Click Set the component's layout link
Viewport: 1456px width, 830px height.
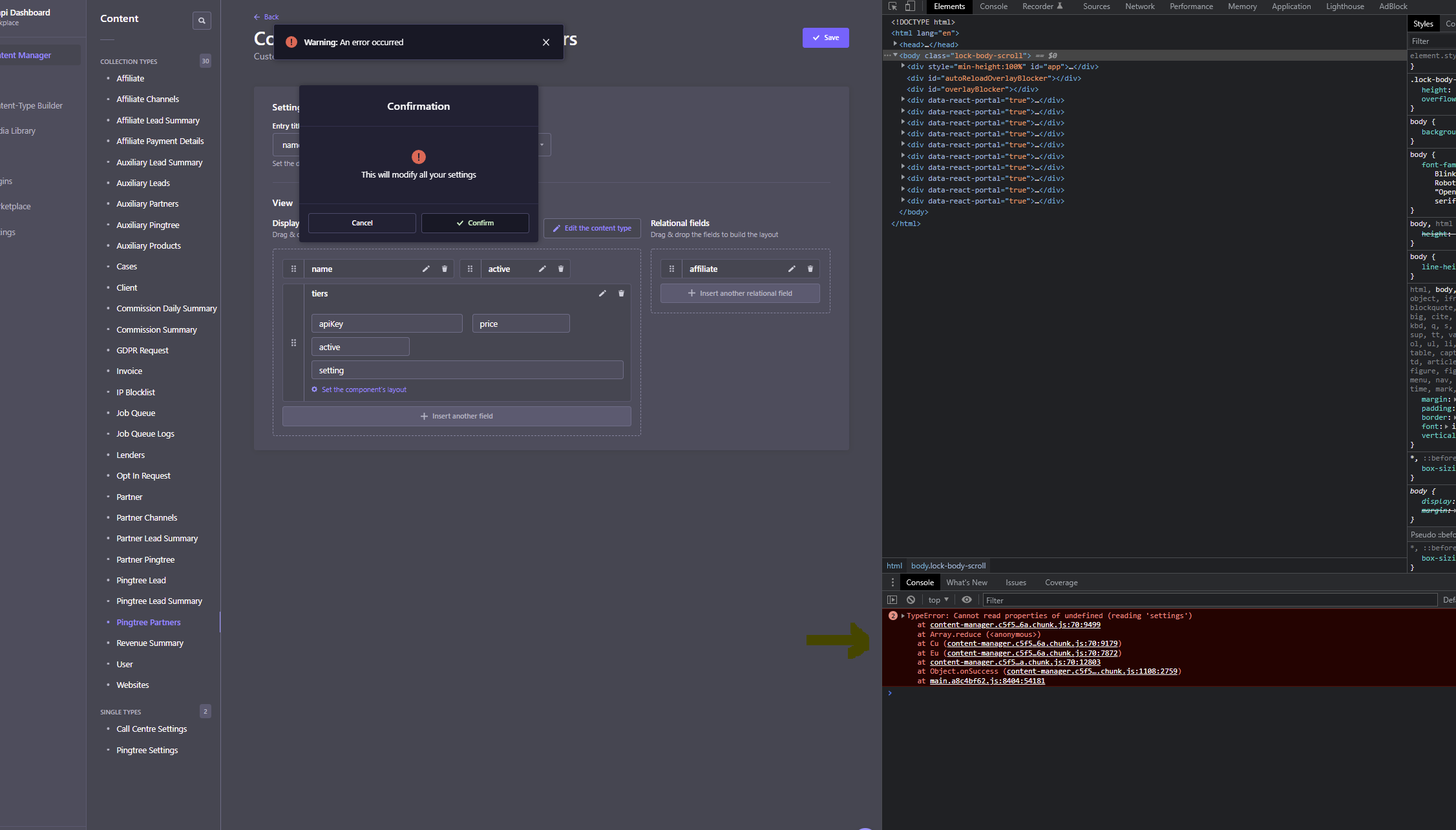point(359,390)
